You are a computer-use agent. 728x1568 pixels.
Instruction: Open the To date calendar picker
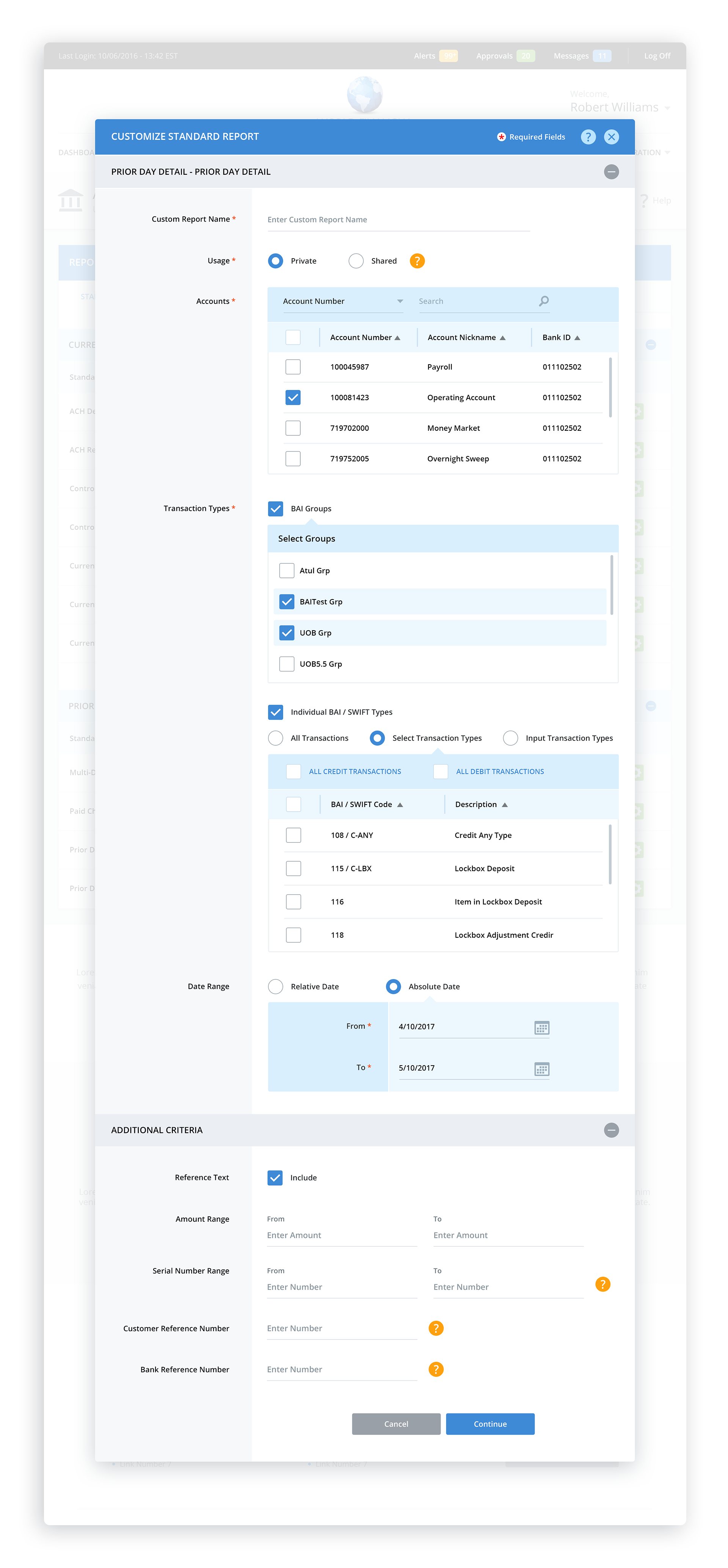coord(541,1069)
